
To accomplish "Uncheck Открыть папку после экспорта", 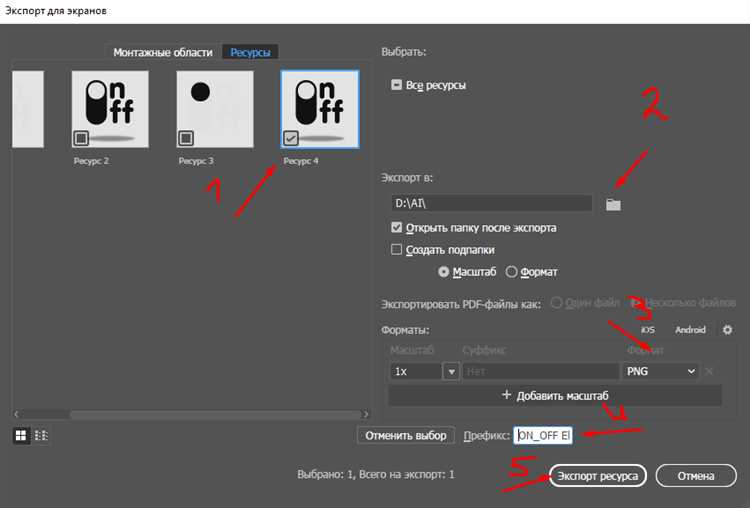I will click(x=396, y=227).
